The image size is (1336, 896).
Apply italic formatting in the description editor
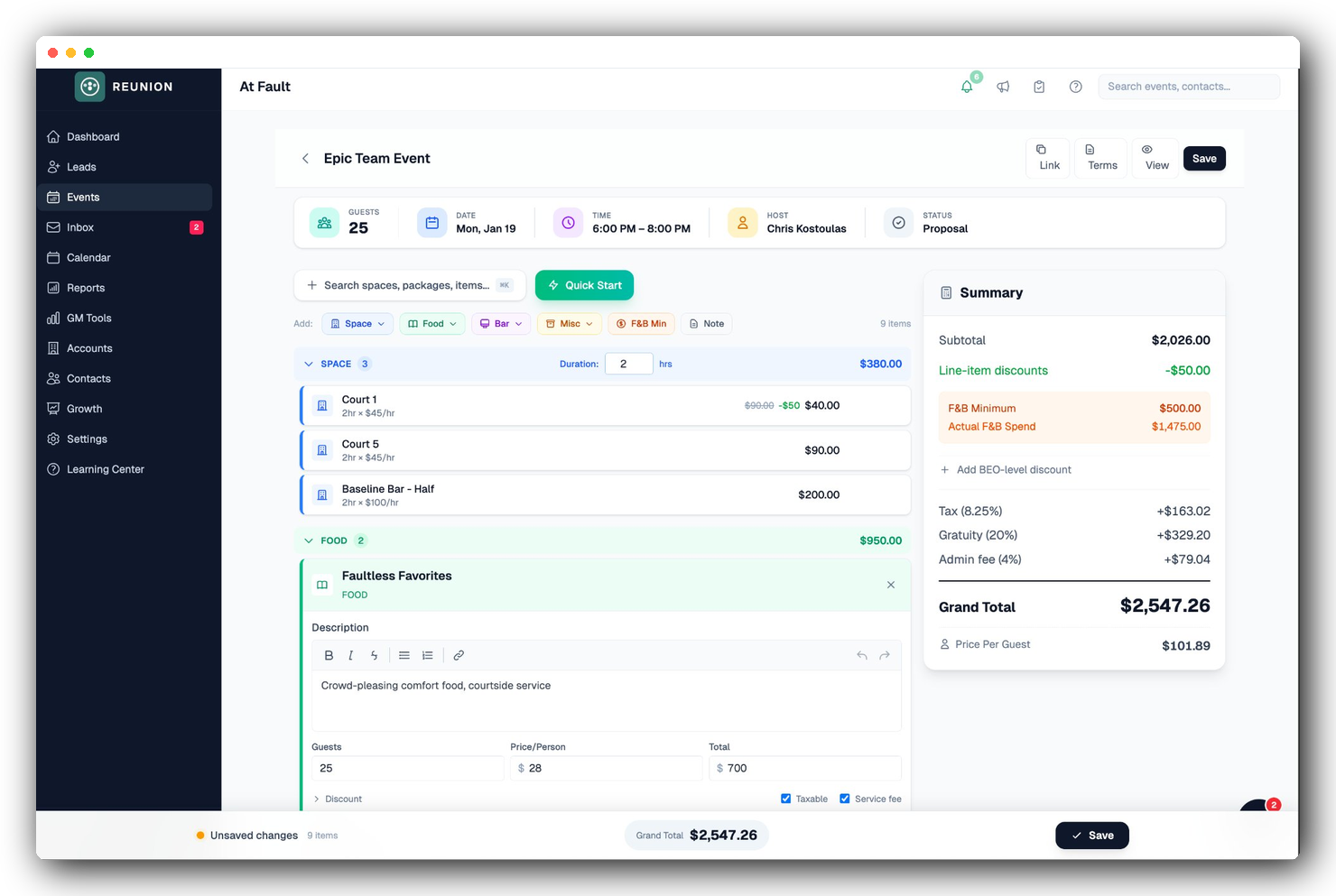[350, 655]
